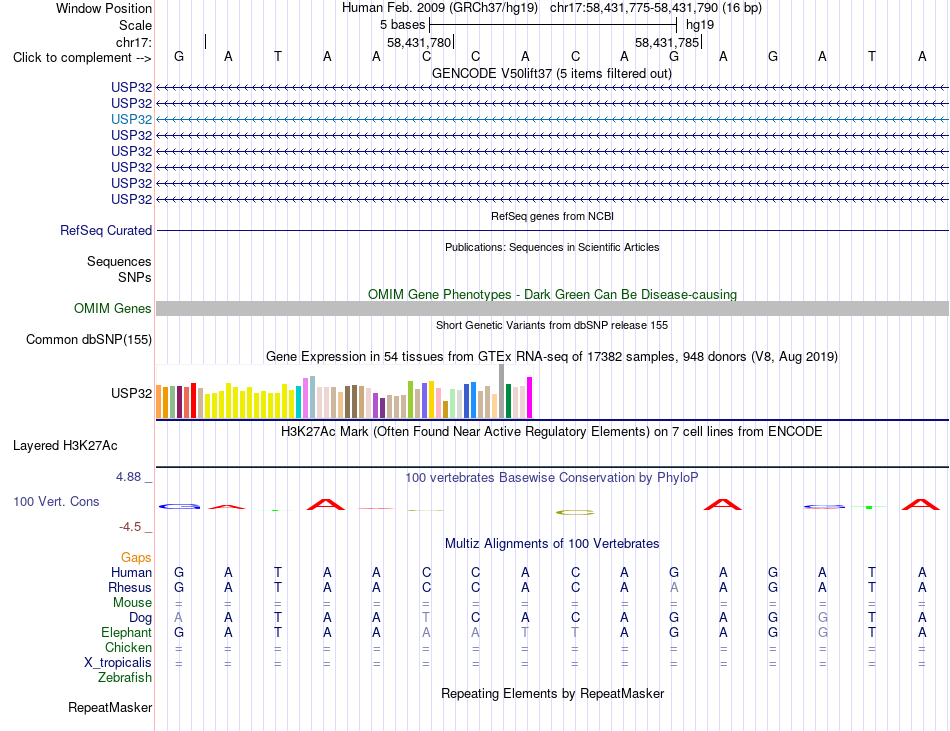Click coordinate marker 58,431,780 on ruler
The height and width of the screenshot is (731, 950).
coord(419,42)
